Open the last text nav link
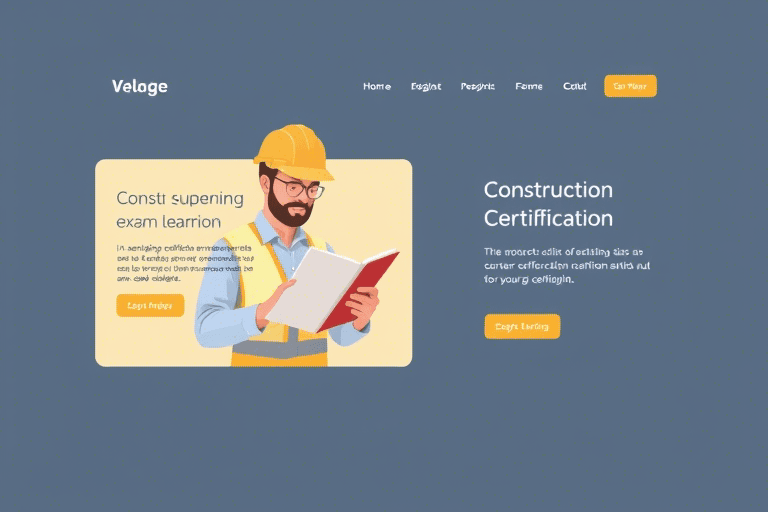Image resolution: width=768 pixels, height=512 pixels. 575,86
